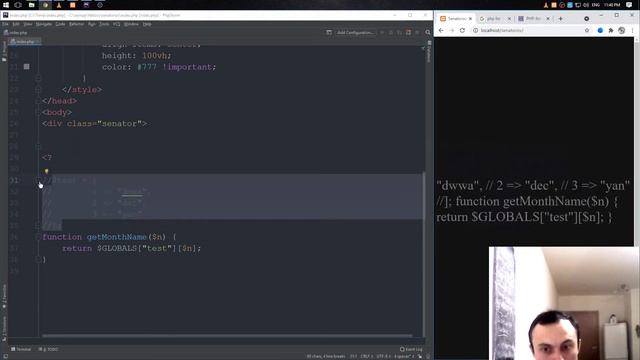Open the VCS menu
Viewport: 640px width, 360px height.
point(117,24)
